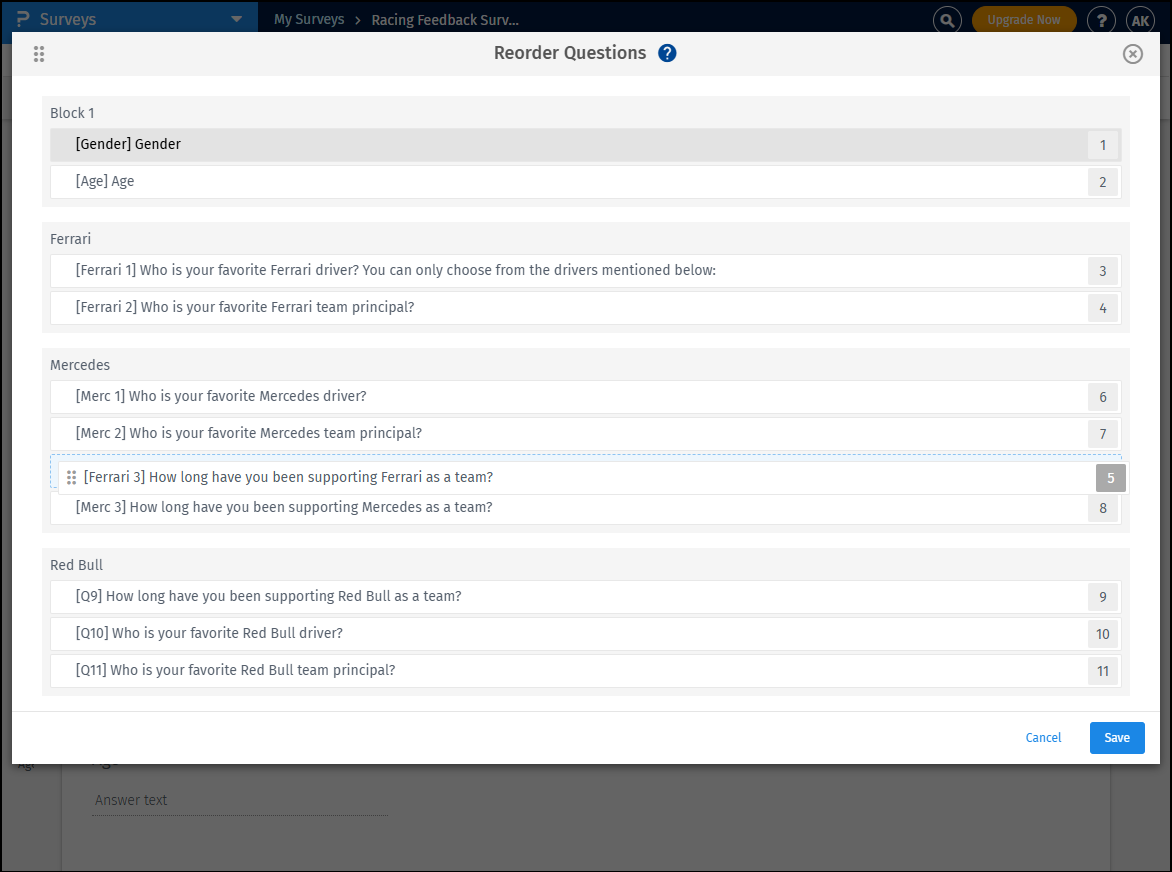
Task: Click the number 5 badge on Ferrari 3
Action: point(1110,478)
